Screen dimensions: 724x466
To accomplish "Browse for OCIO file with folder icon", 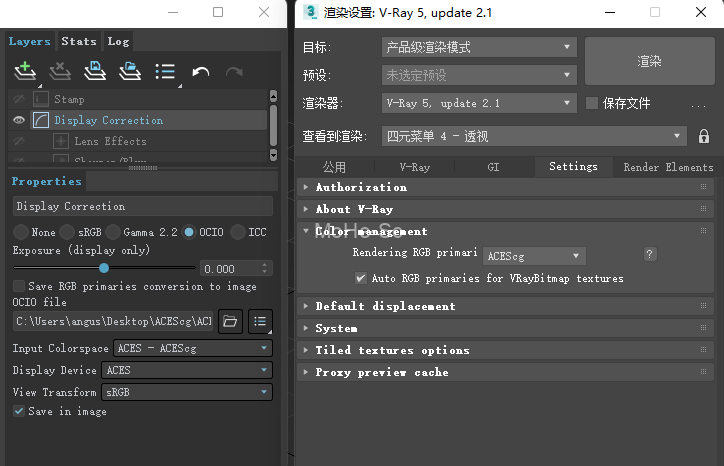I will [230, 321].
